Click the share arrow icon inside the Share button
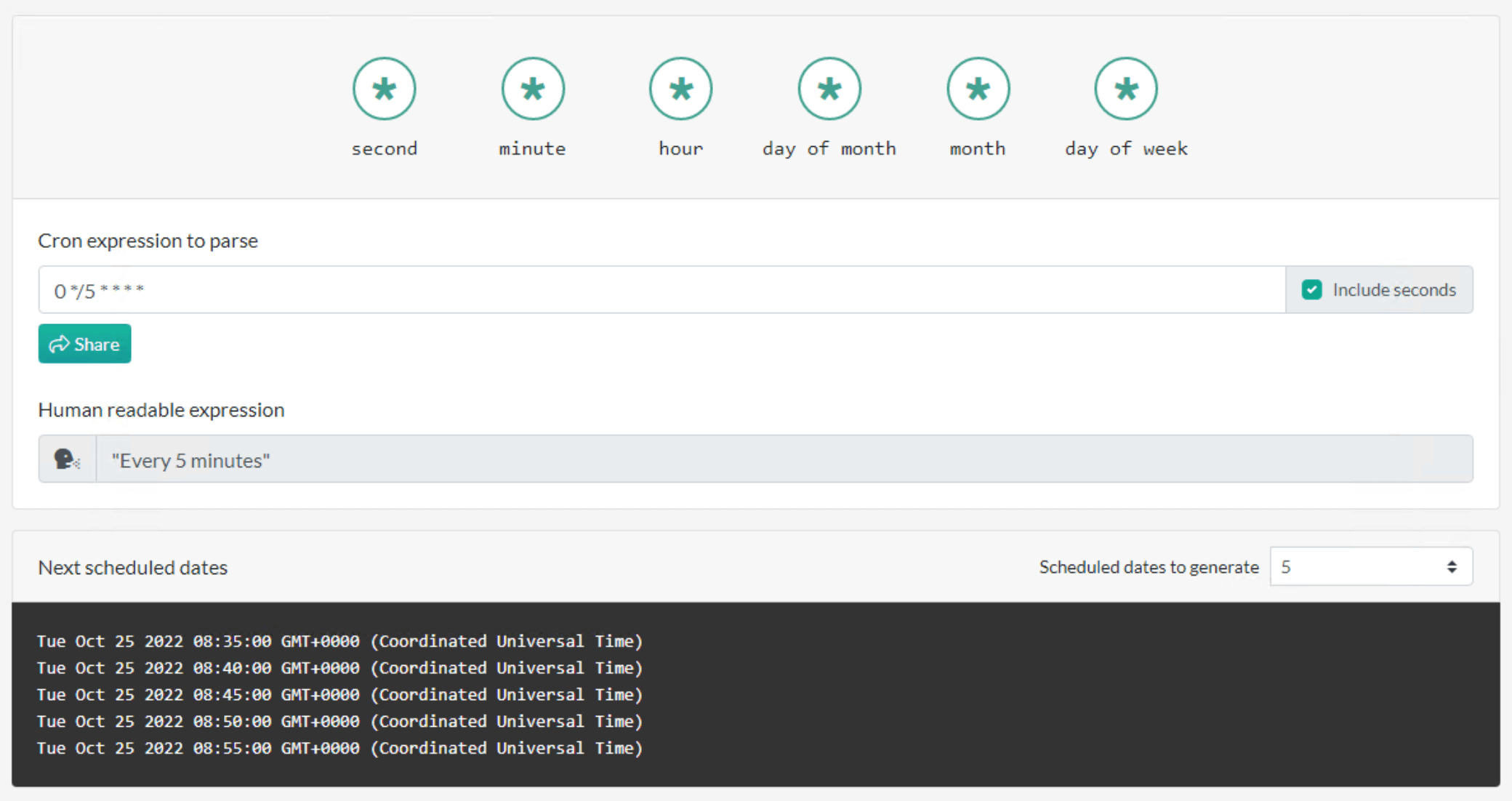 [60, 344]
